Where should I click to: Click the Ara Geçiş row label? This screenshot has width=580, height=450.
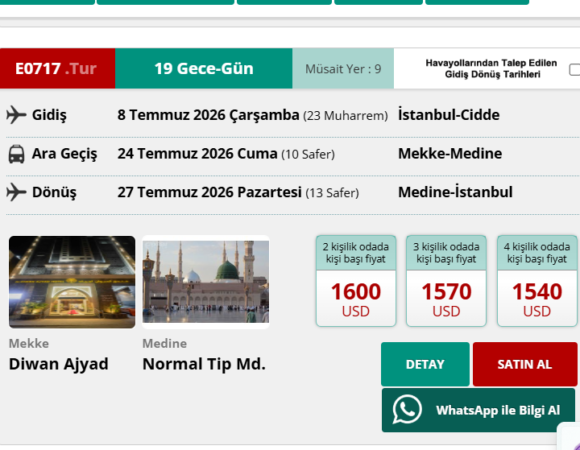click(64, 154)
